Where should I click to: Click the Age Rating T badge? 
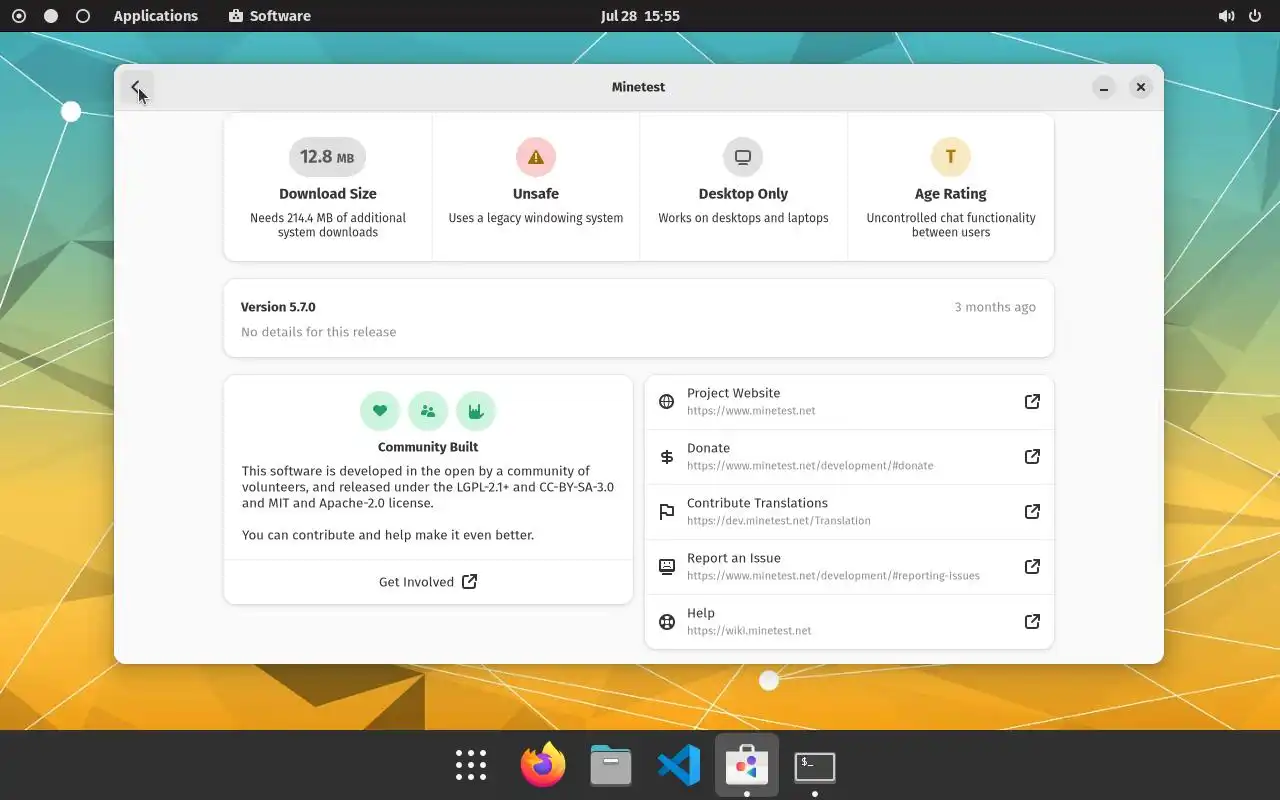[x=950, y=156]
